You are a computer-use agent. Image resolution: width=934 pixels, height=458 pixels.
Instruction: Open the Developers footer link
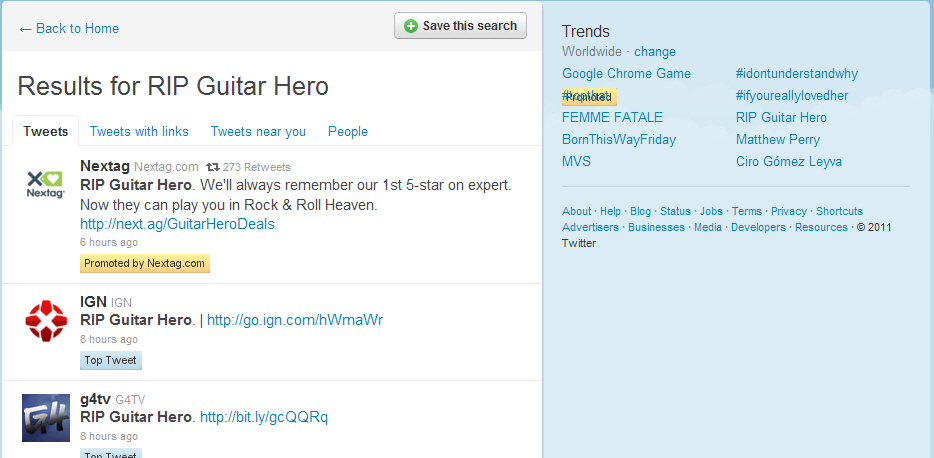pyautogui.click(x=758, y=228)
